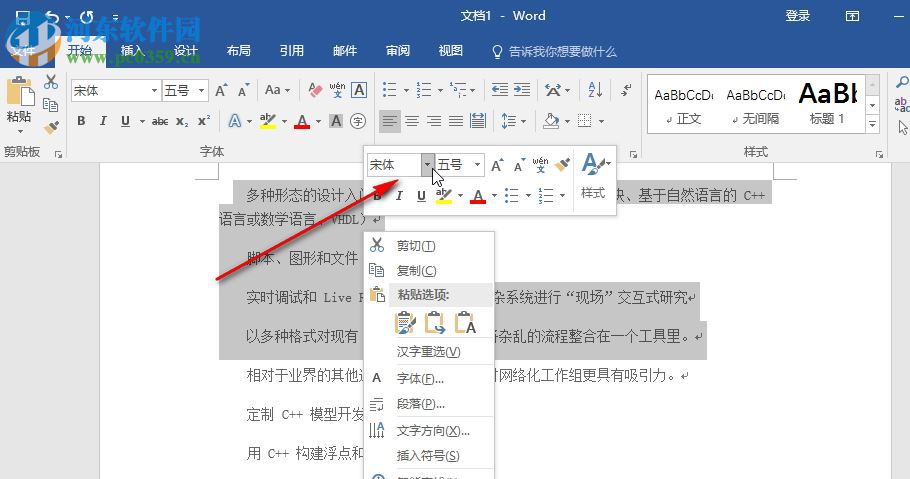Open the 布局 ribbon tab
The image size is (910, 479).
click(x=239, y=51)
